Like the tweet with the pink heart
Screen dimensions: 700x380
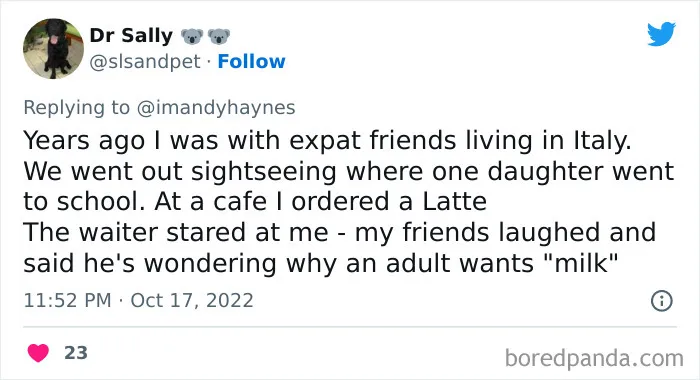coord(38,353)
